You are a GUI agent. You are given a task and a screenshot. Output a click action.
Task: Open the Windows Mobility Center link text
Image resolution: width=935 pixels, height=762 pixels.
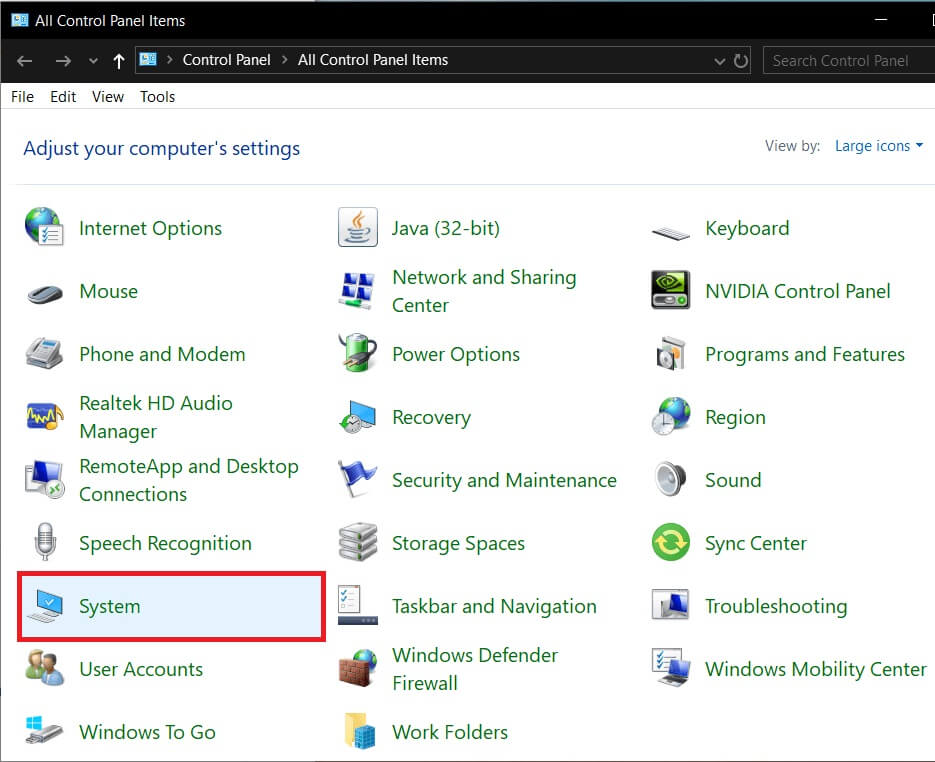[816, 669]
